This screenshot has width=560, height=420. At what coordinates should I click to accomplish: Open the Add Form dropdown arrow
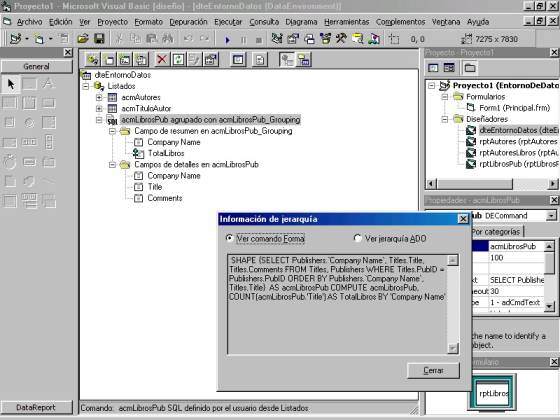50,39
